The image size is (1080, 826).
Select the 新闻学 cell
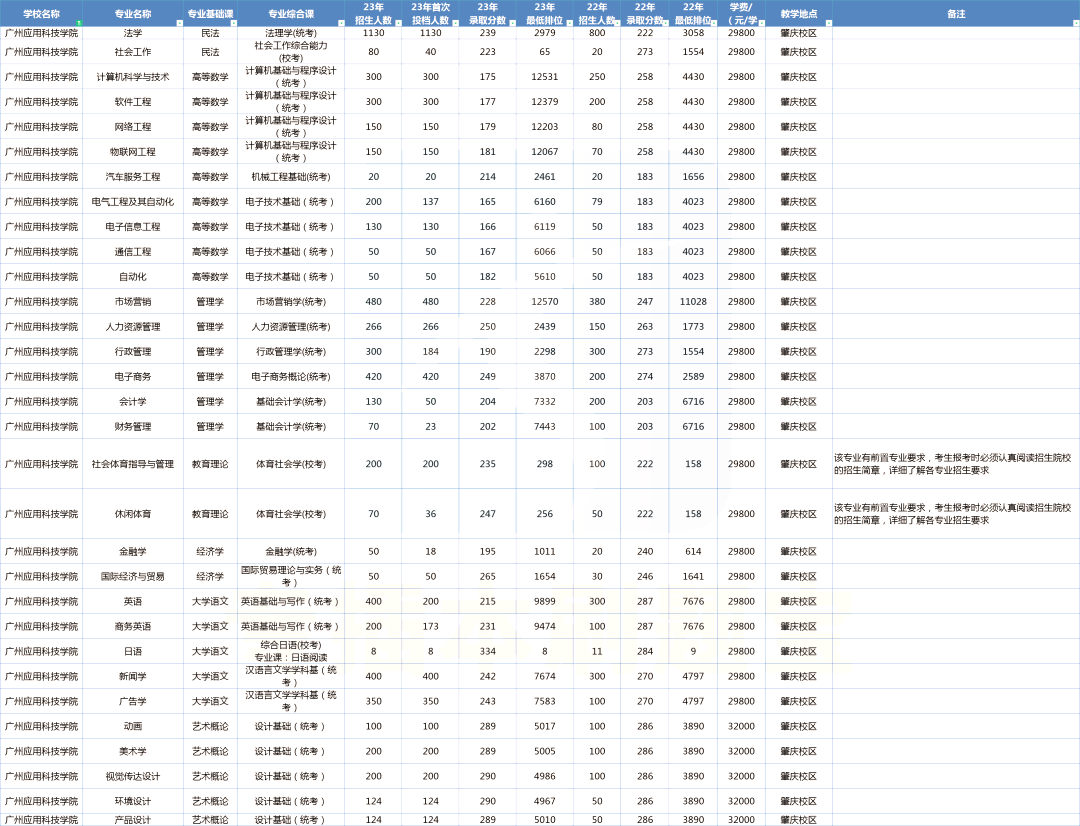tap(133, 677)
